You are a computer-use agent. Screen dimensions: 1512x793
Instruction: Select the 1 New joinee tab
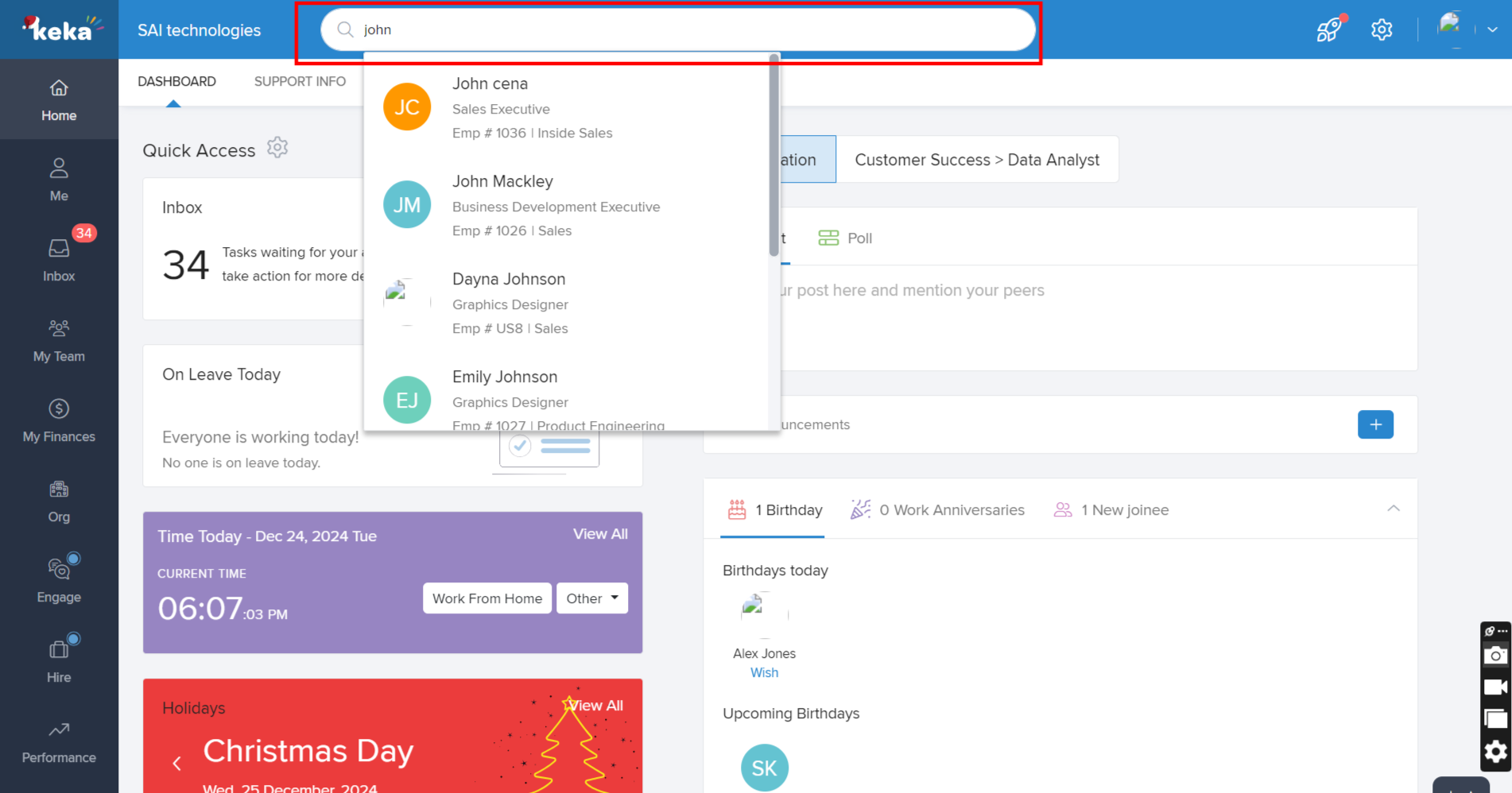1111,510
